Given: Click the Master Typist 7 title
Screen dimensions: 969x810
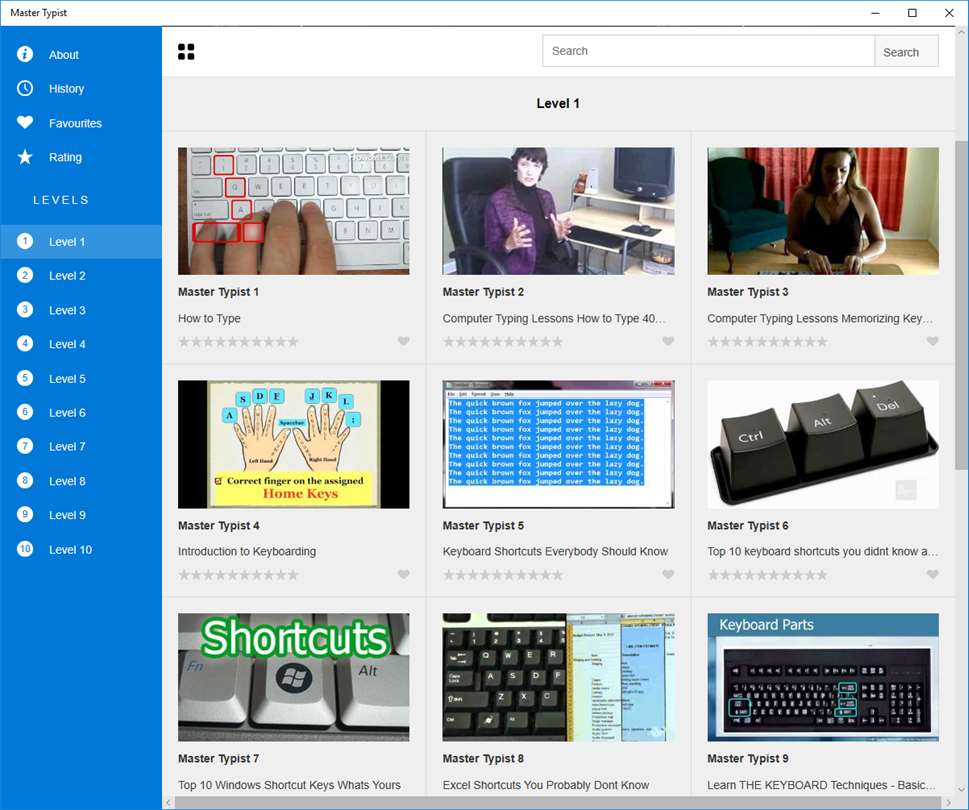Looking at the screenshot, I should (218, 758).
